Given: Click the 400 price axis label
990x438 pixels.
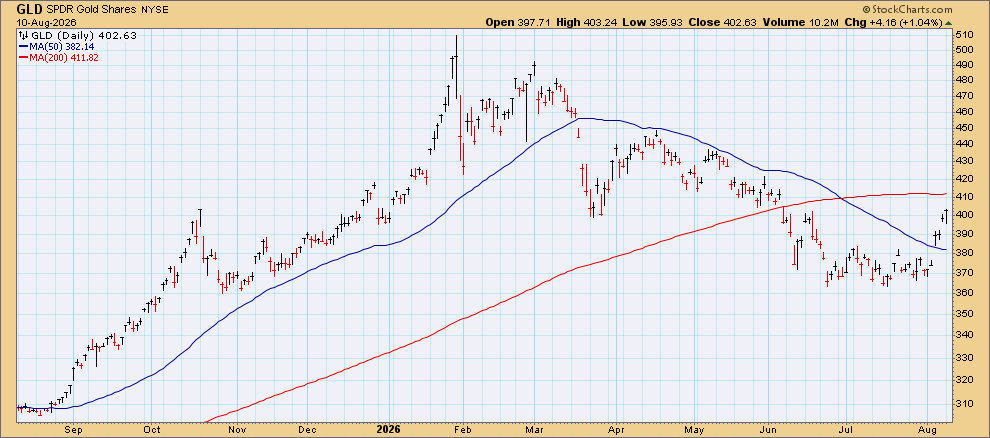Looking at the screenshot, I should point(963,215).
